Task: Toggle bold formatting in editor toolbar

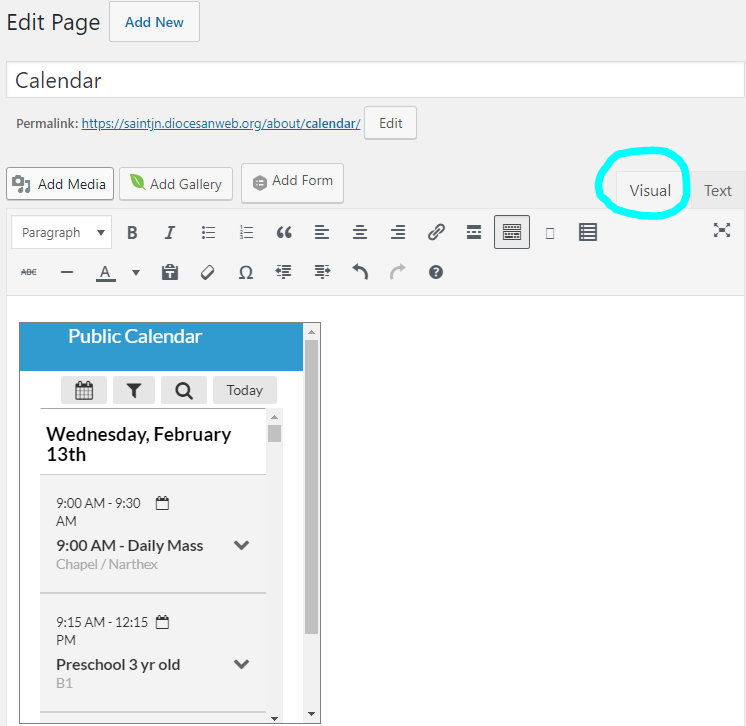Action: tap(132, 233)
